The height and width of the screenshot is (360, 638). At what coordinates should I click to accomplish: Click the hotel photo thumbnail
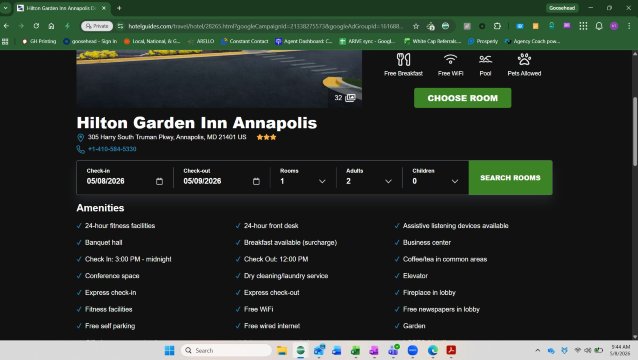219,79
